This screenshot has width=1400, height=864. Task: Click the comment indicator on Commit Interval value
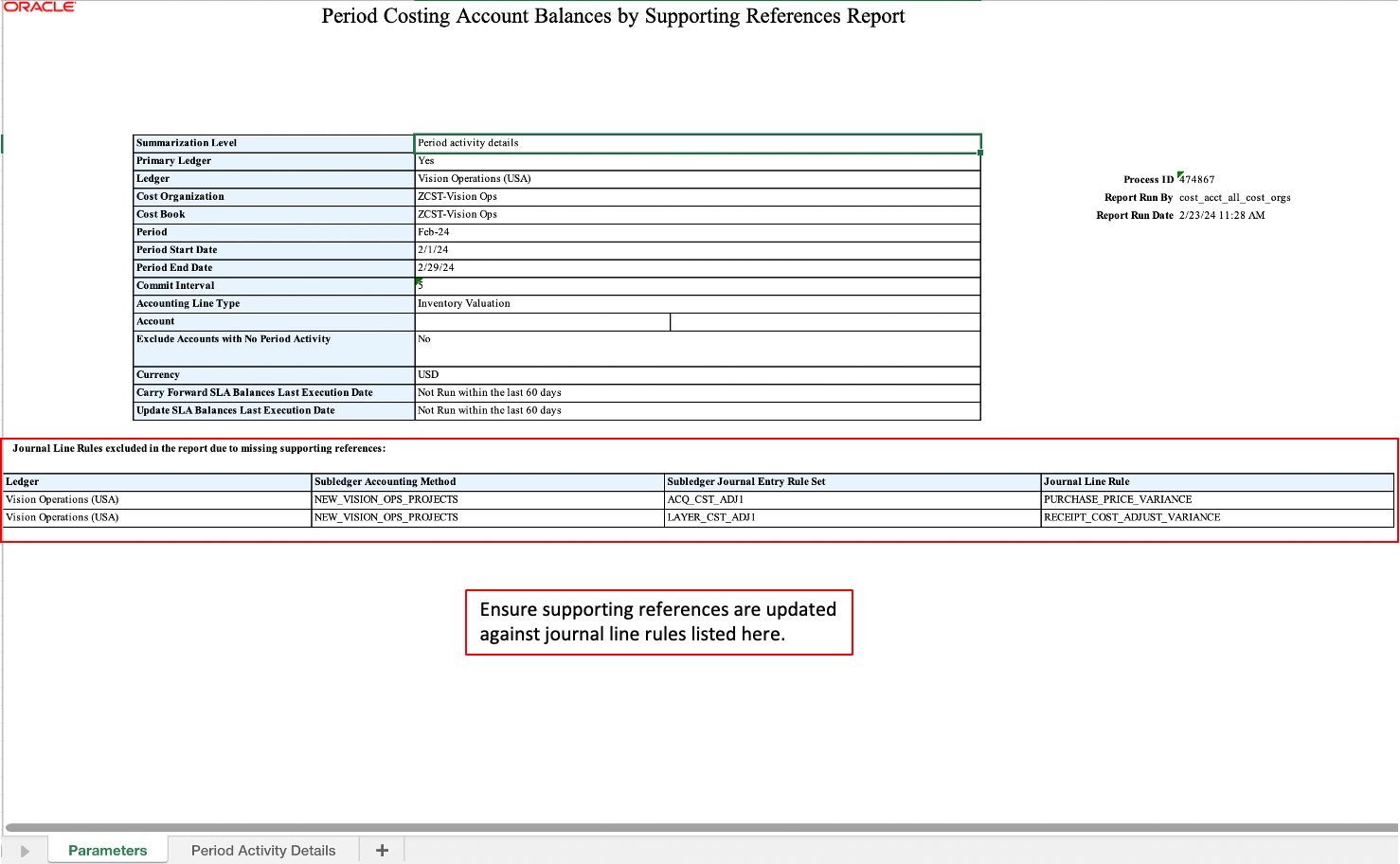click(420, 280)
